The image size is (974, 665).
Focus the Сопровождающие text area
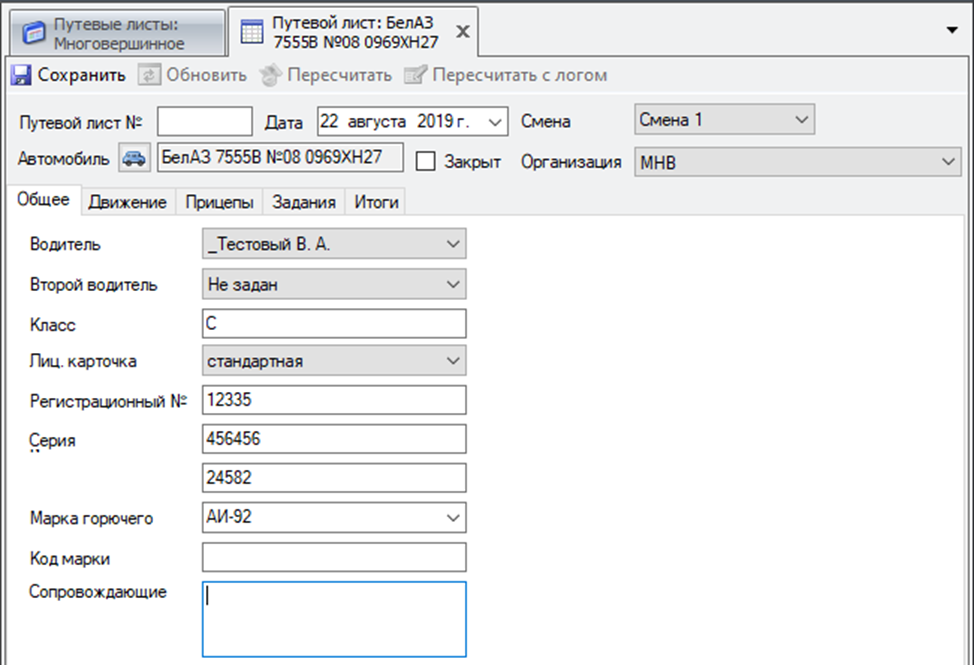coord(334,618)
